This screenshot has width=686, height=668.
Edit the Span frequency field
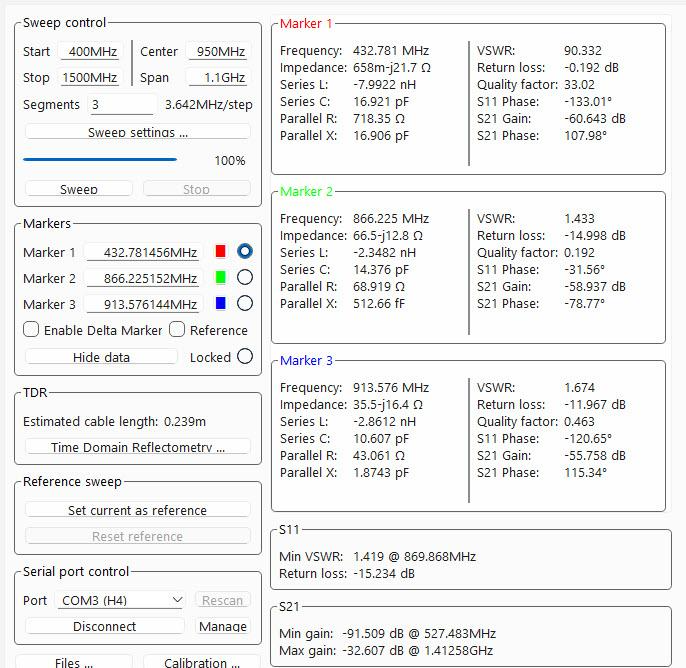coord(218,78)
